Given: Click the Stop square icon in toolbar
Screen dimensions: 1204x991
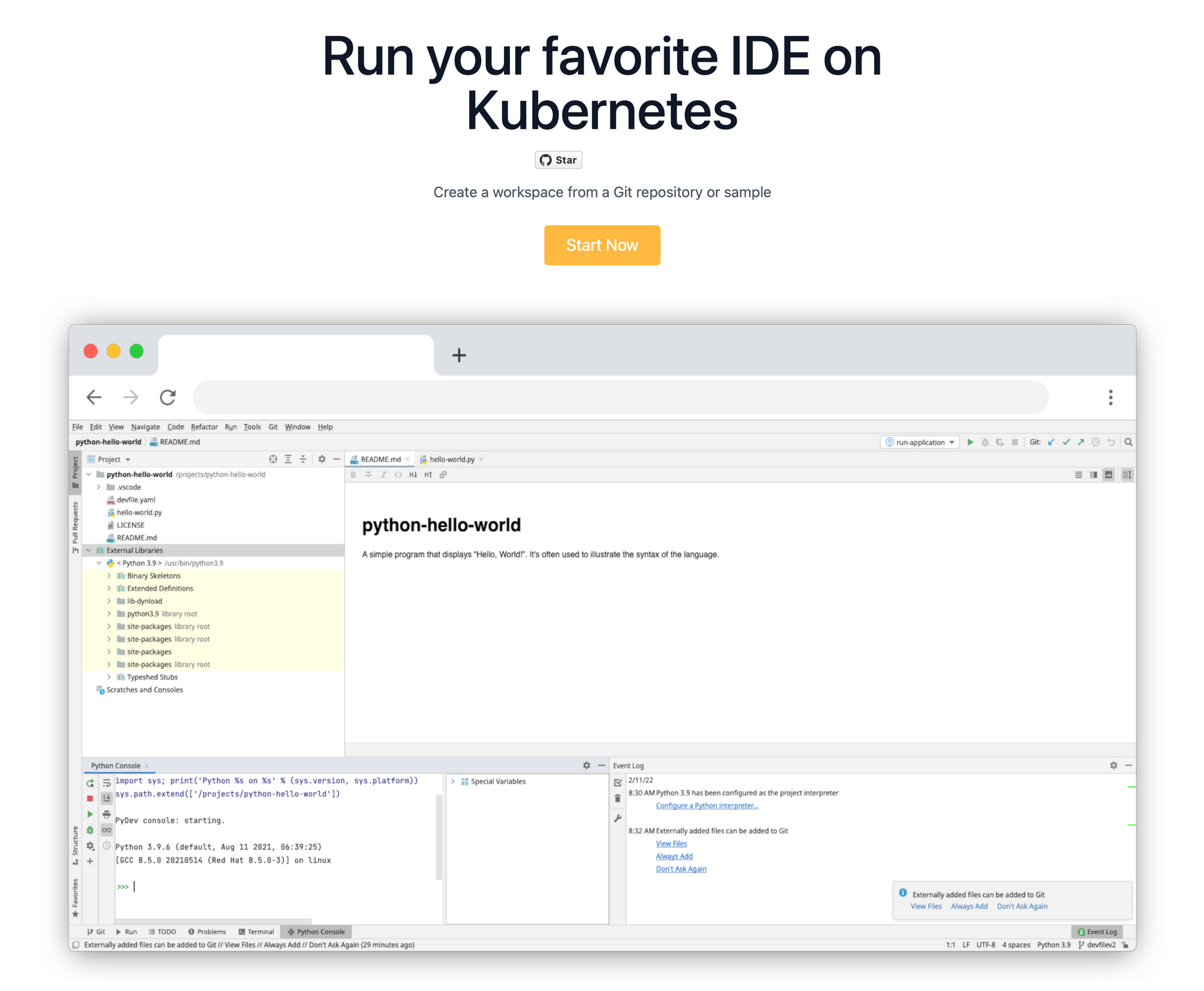Looking at the screenshot, I should pos(1015,443).
